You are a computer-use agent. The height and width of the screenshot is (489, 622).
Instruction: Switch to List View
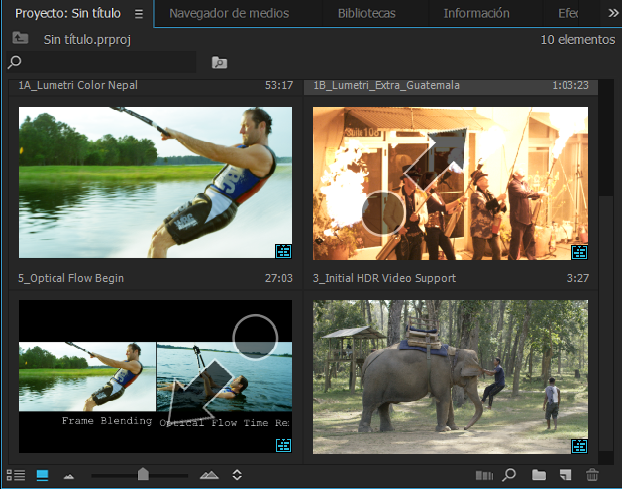pos(16,475)
